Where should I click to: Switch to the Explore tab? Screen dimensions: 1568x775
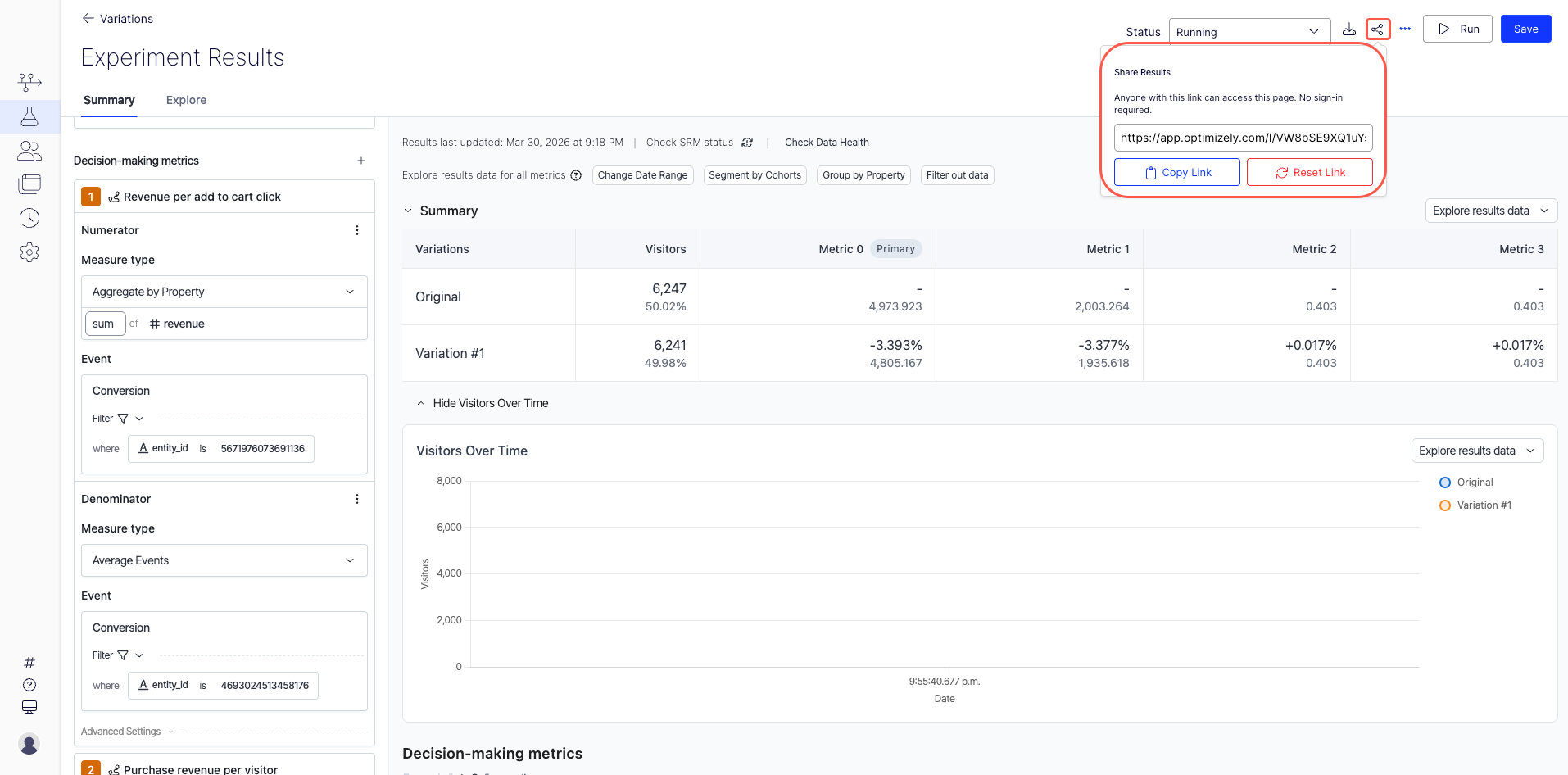pos(186,100)
